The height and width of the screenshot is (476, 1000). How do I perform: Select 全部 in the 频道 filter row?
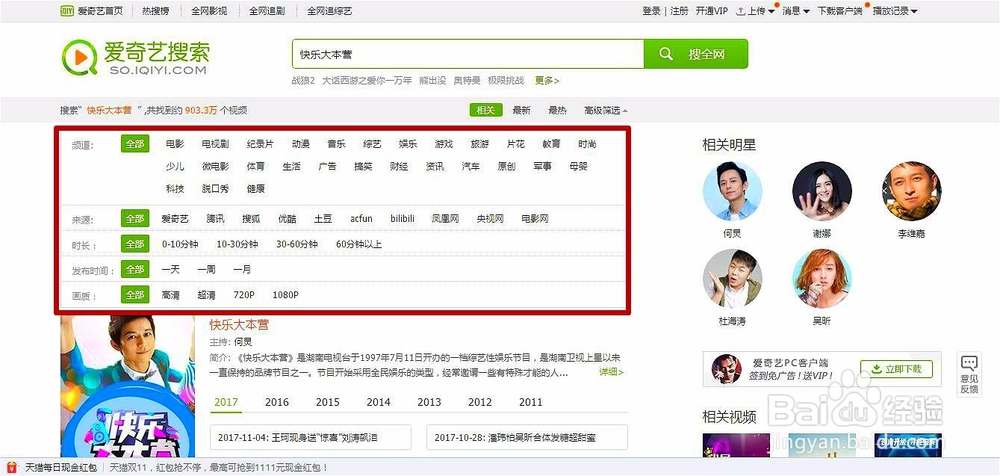tap(135, 144)
